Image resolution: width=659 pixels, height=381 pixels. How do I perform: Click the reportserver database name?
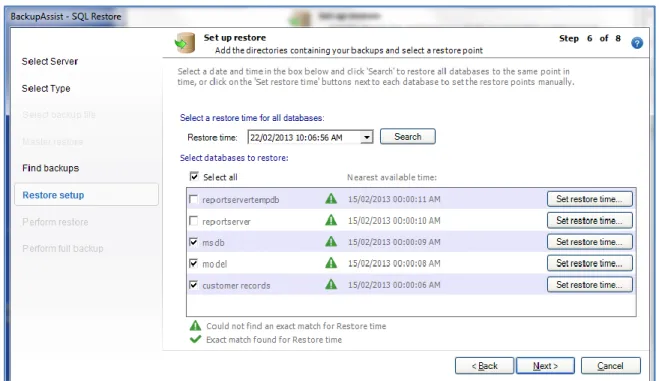coord(226,221)
